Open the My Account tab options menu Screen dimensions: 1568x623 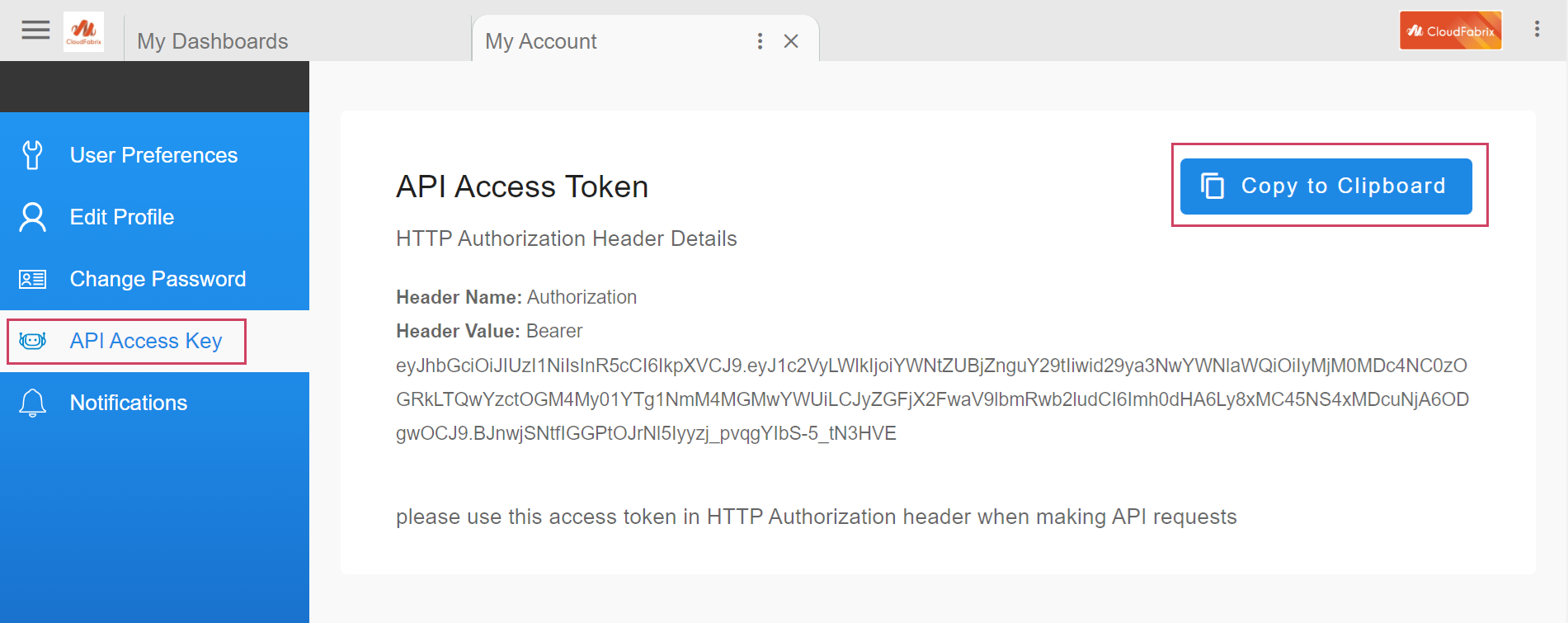click(x=760, y=41)
